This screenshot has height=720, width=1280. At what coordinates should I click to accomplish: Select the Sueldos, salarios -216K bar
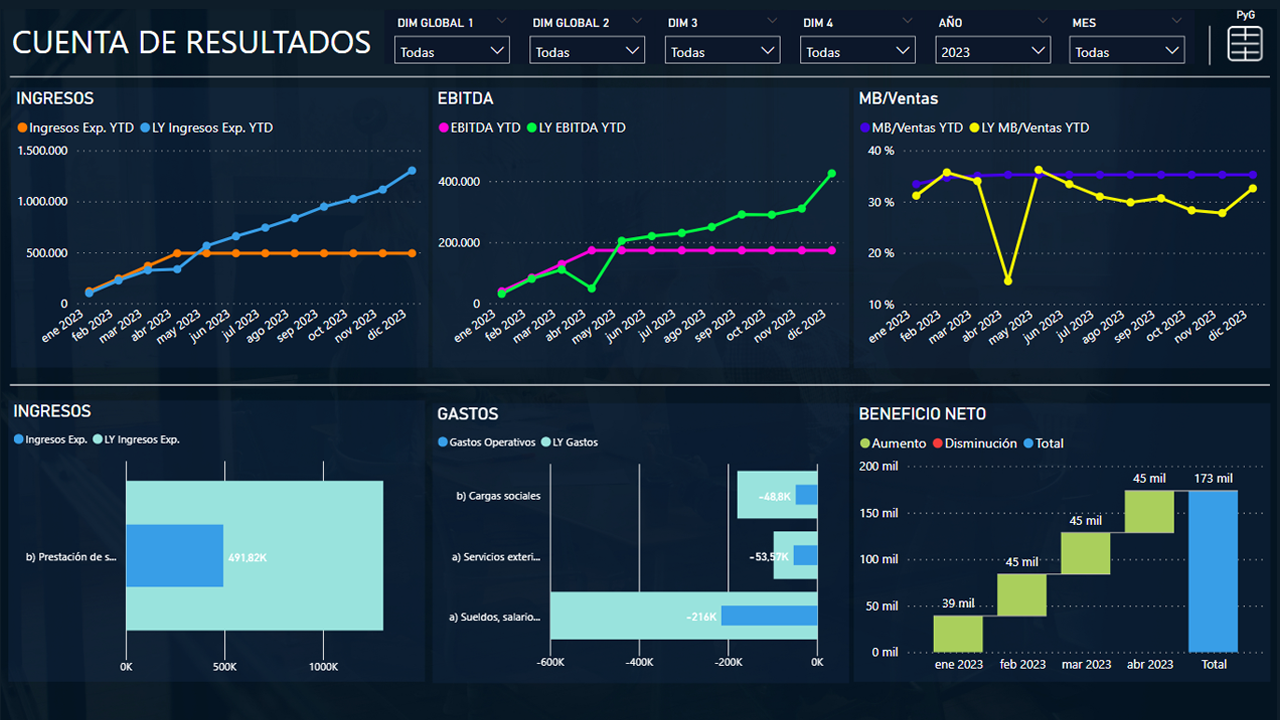click(x=768, y=616)
